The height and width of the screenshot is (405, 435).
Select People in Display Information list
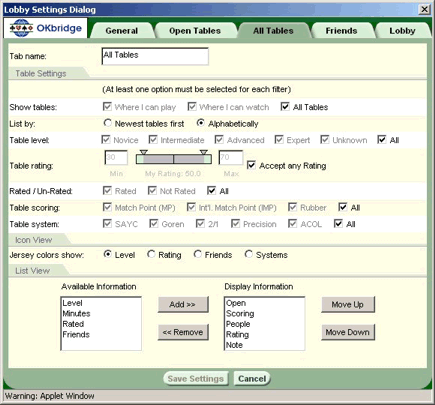coord(238,324)
